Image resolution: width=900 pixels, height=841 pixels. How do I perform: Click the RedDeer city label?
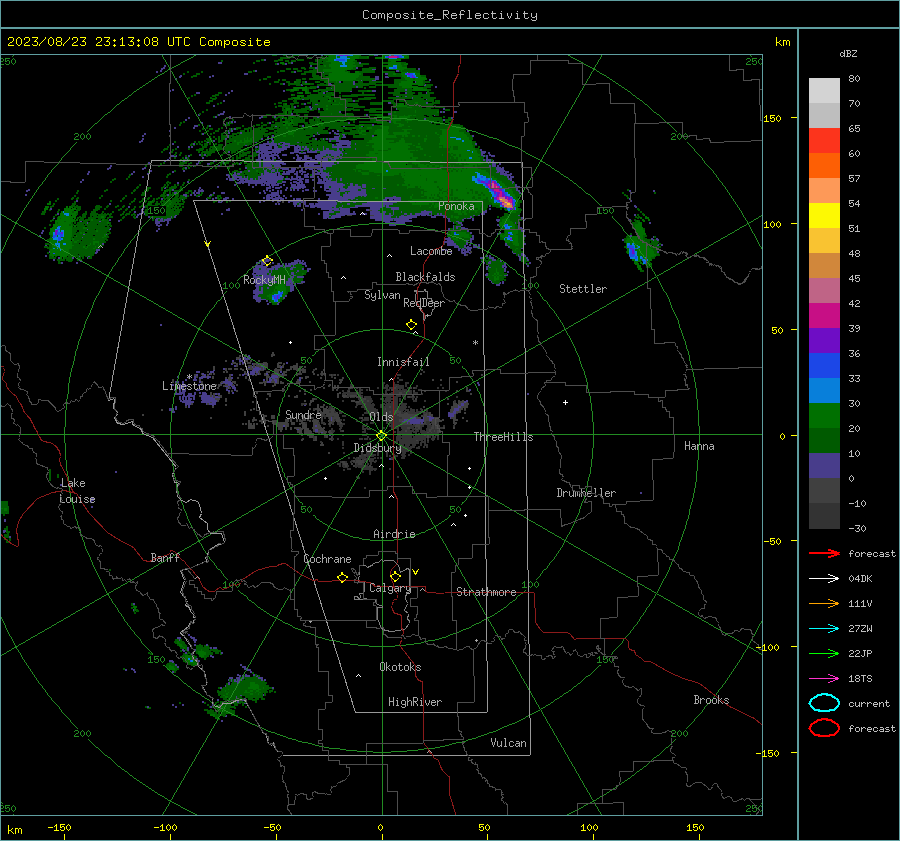coord(424,303)
